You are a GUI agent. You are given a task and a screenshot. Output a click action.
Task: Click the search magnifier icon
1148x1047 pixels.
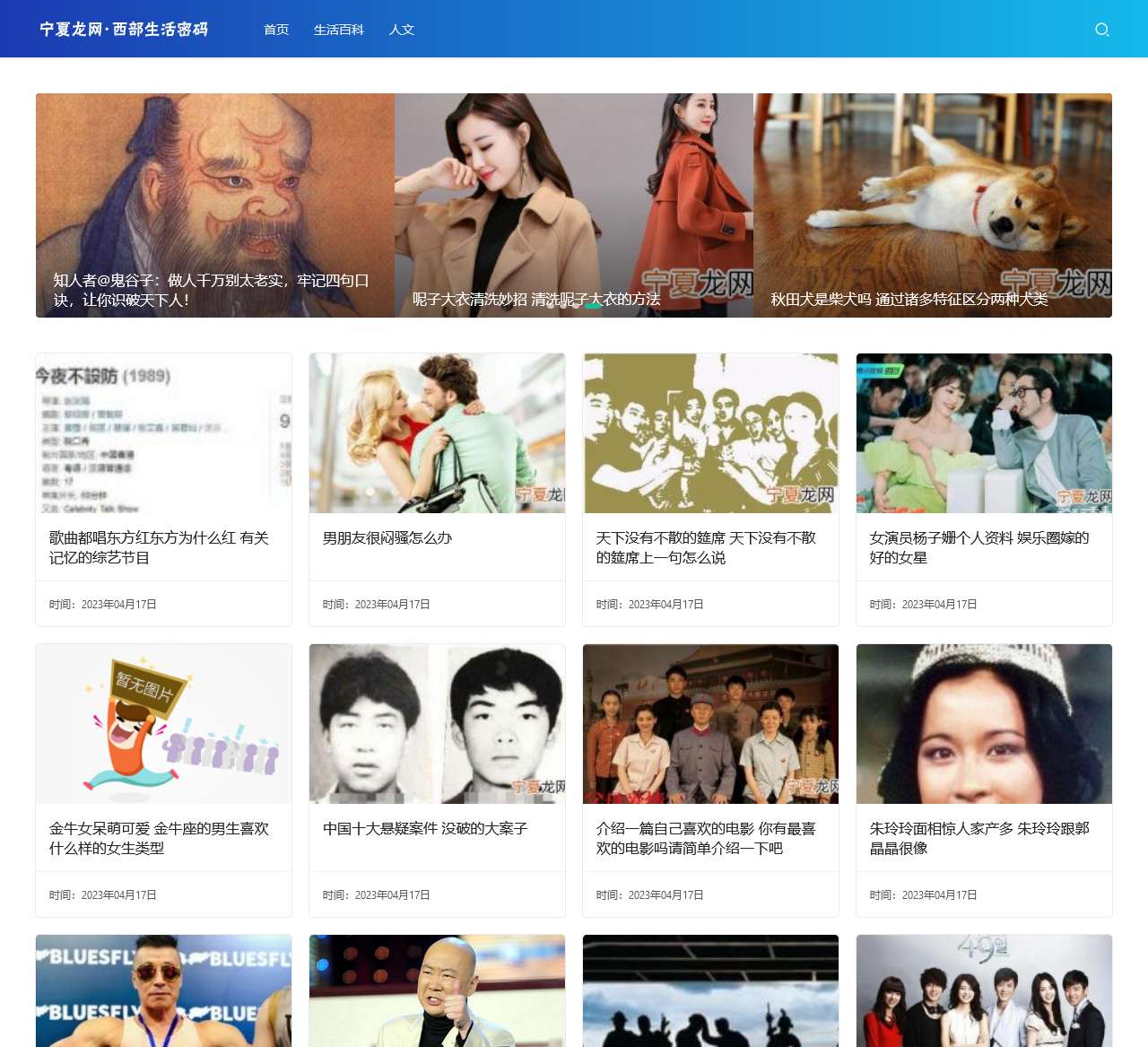(x=1102, y=30)
